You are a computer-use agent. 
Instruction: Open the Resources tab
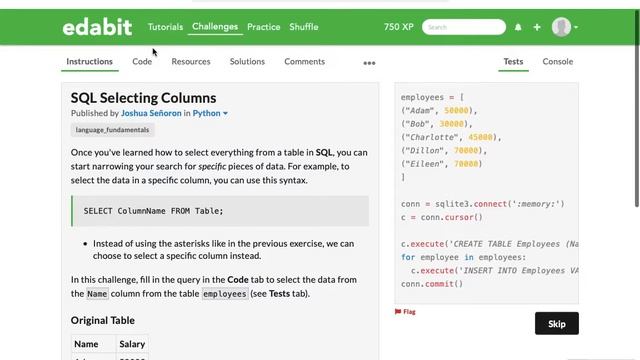(x=191, y=62)
